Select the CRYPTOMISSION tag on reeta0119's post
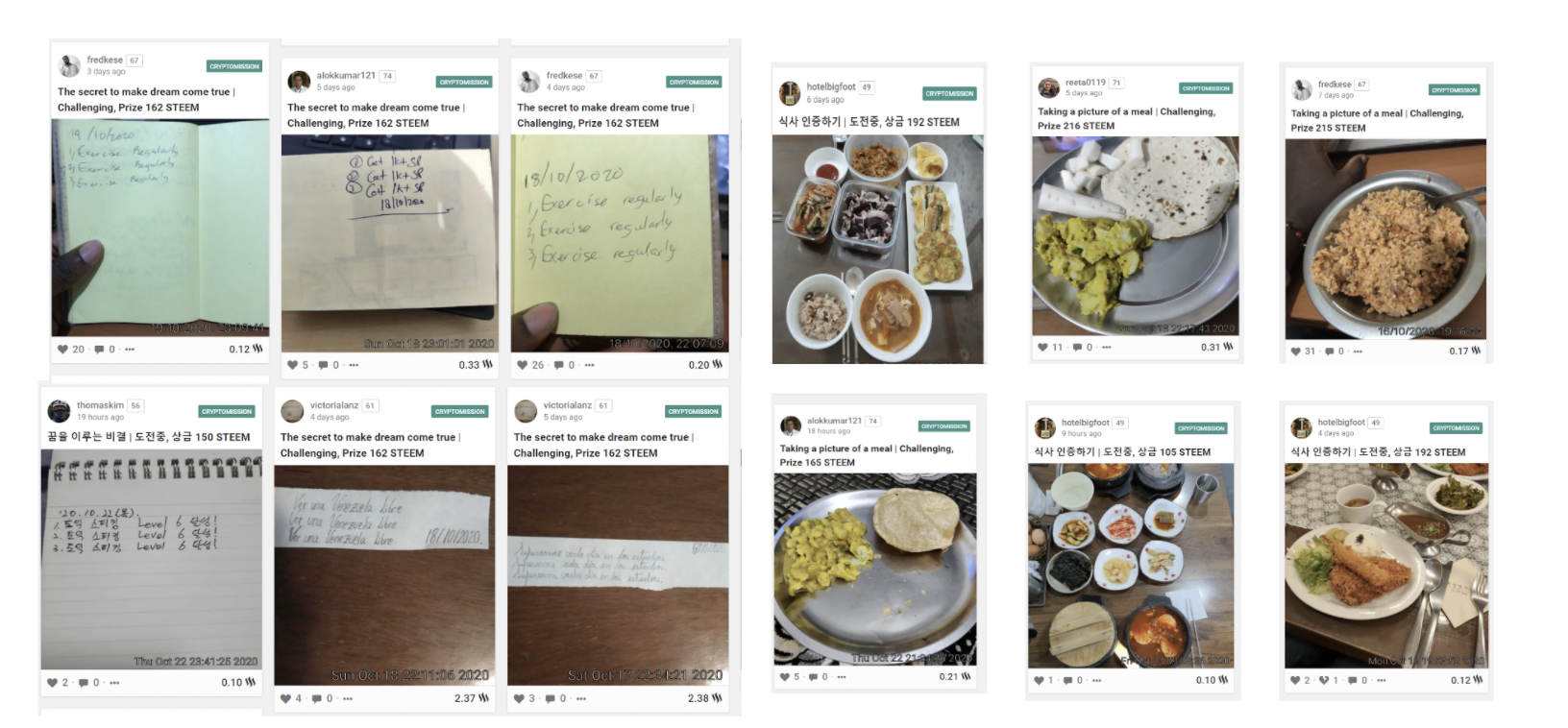 1206,88
